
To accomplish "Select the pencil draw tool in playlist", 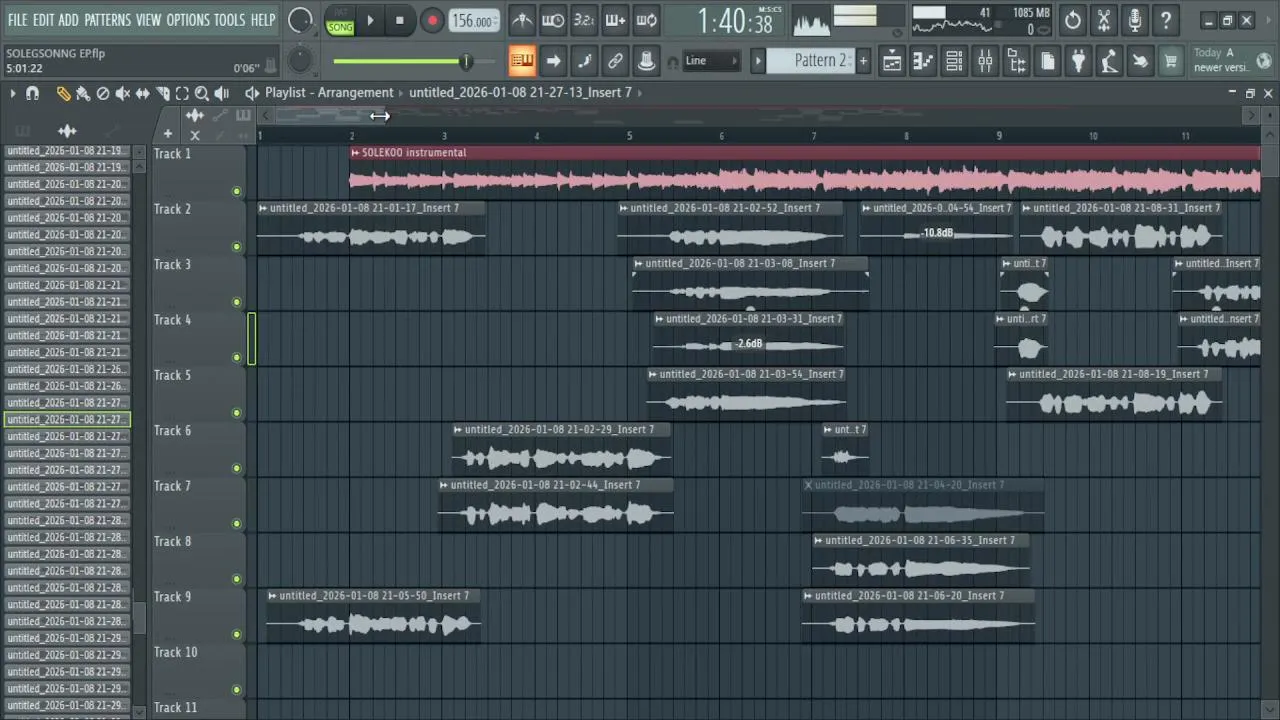I will (x=63, y=93).
